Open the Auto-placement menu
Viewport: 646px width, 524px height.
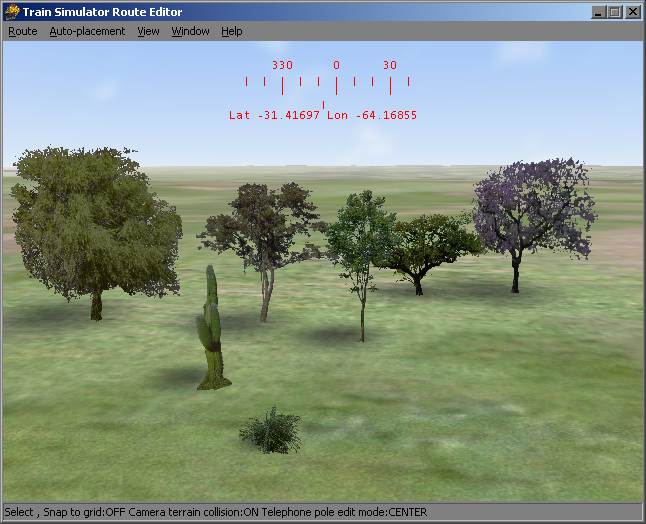click(87, 31)
